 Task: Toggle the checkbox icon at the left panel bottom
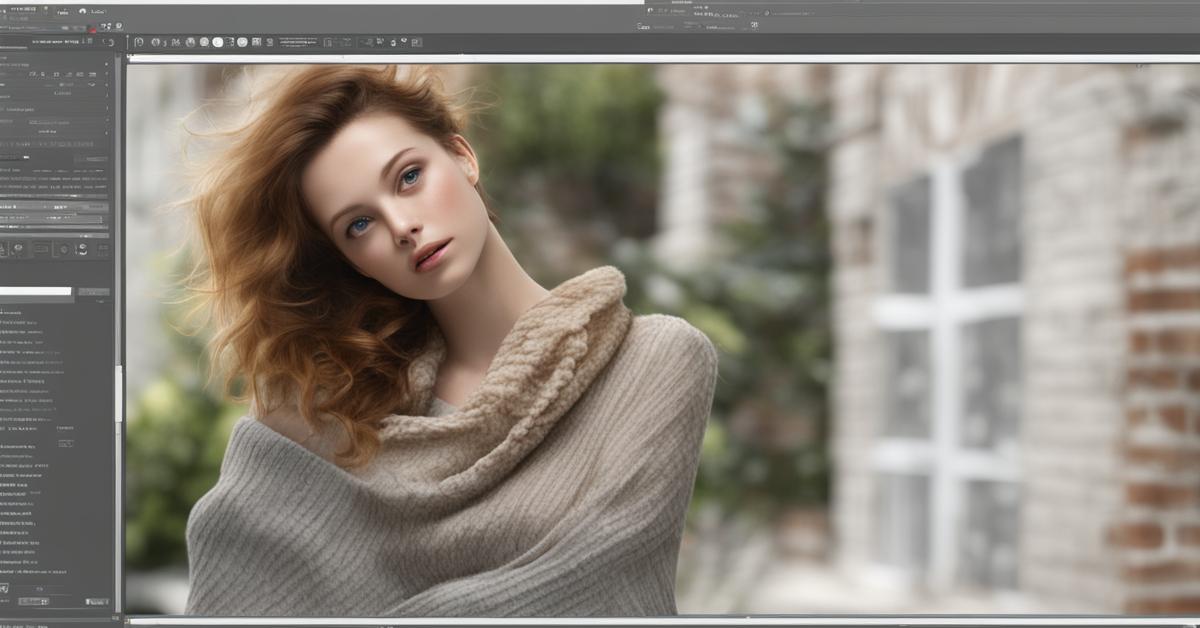pos(5,588)
